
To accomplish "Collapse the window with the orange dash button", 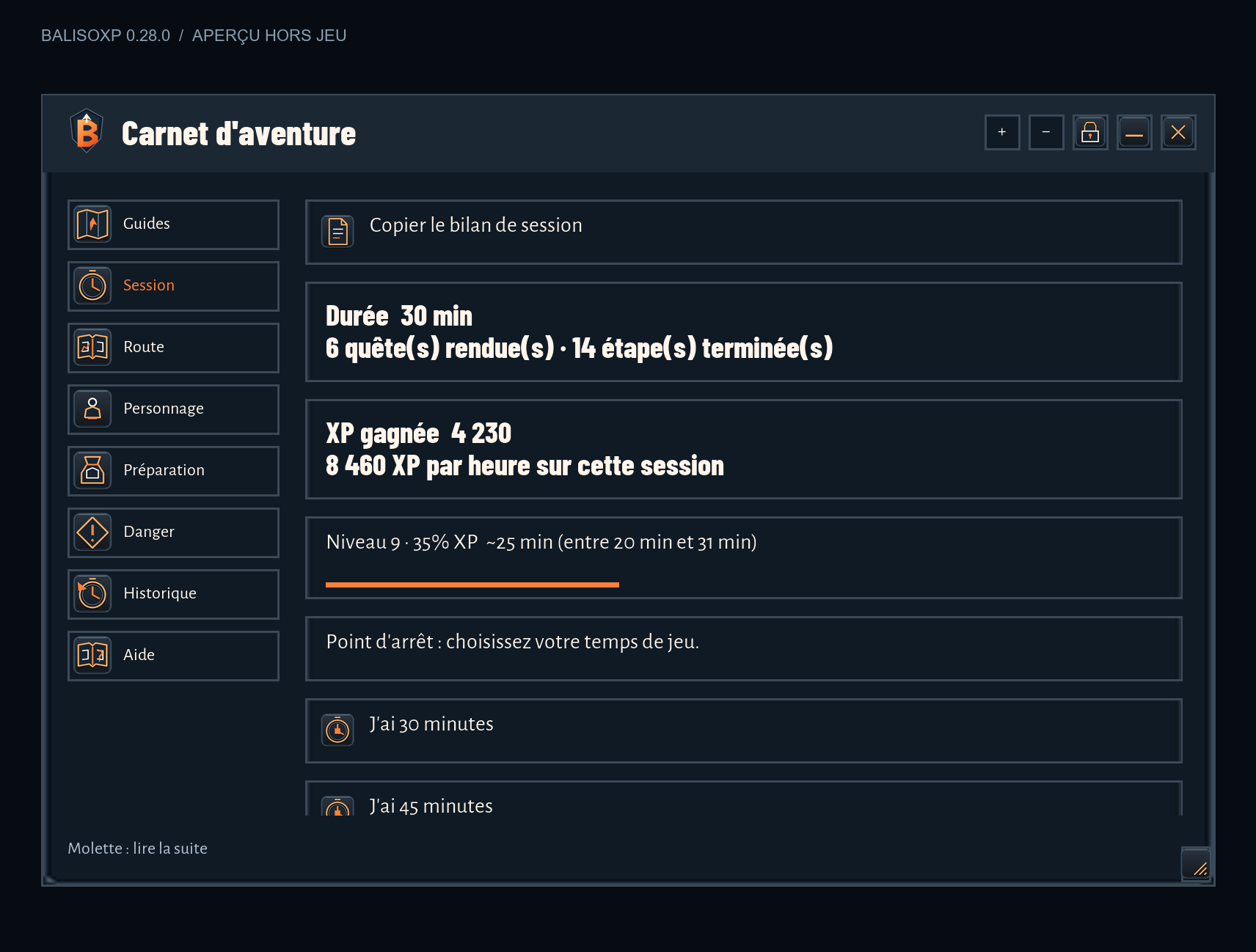I will pyautogui.click(x=1134, y=133).
